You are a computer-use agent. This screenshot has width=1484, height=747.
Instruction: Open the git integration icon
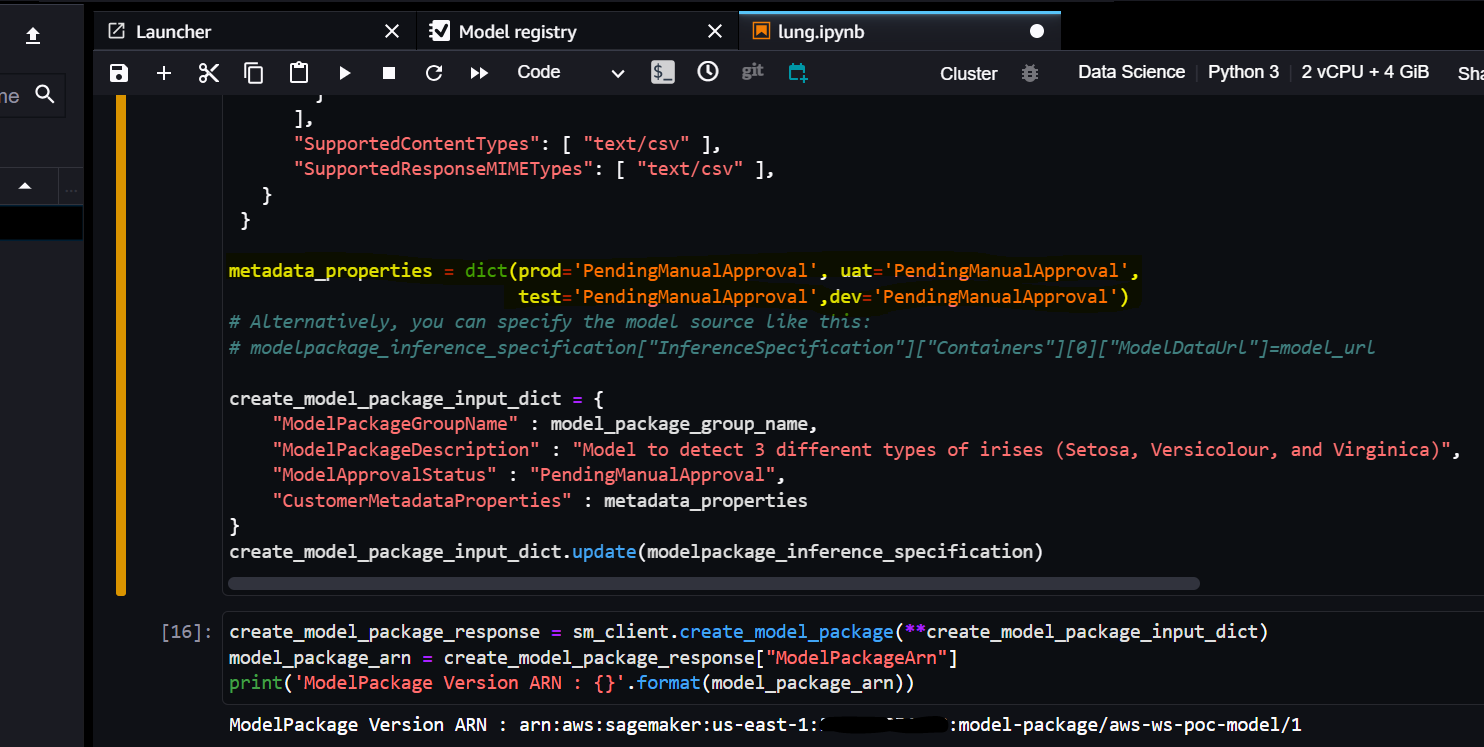(752, 72)
